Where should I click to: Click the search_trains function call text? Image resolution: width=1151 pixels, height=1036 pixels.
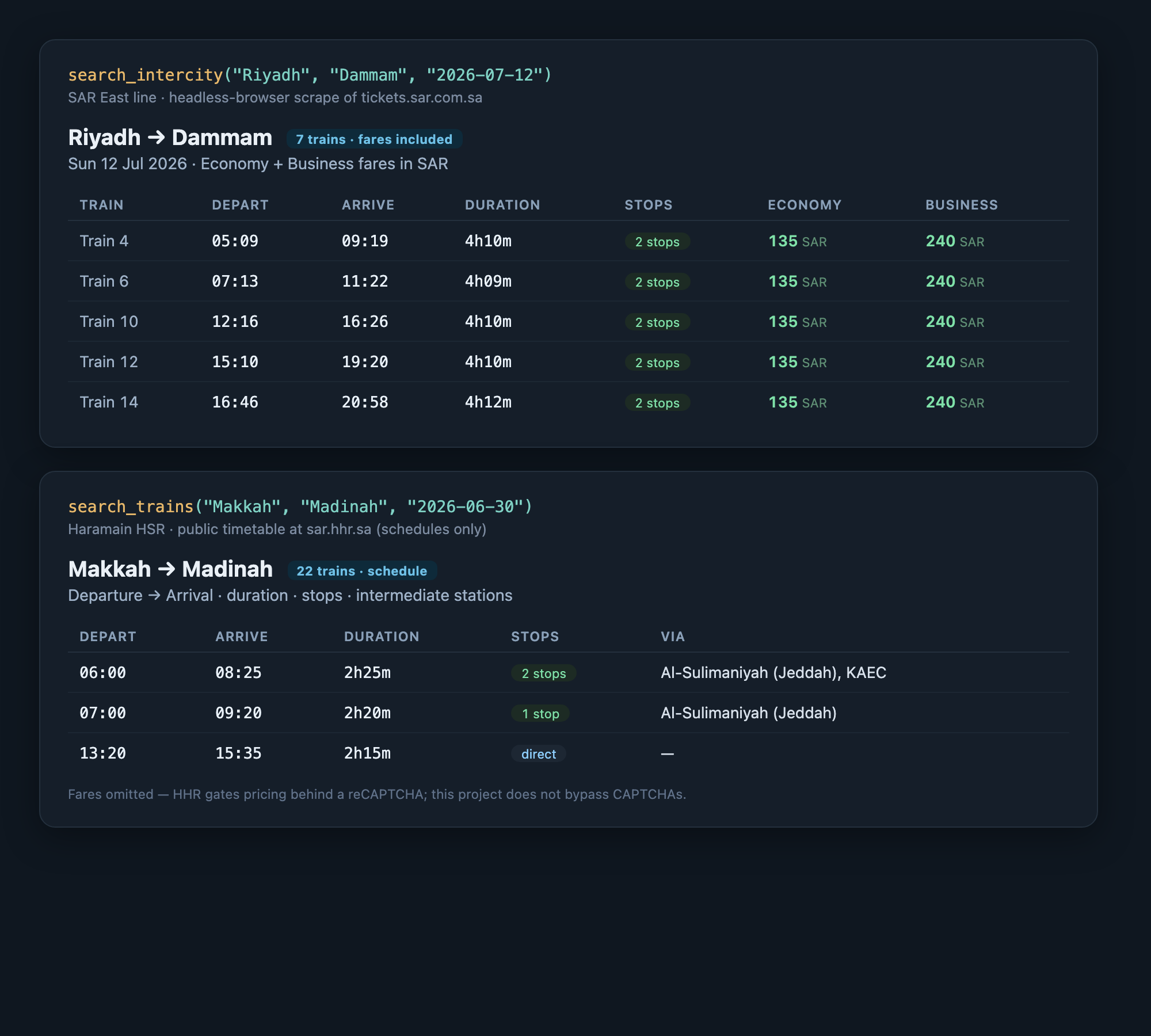click(x=300, y=506)
